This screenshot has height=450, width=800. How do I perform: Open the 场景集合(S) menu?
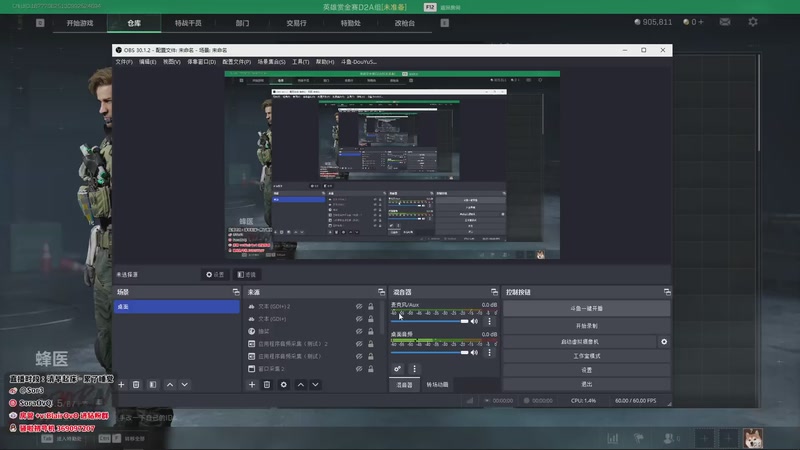271,62
